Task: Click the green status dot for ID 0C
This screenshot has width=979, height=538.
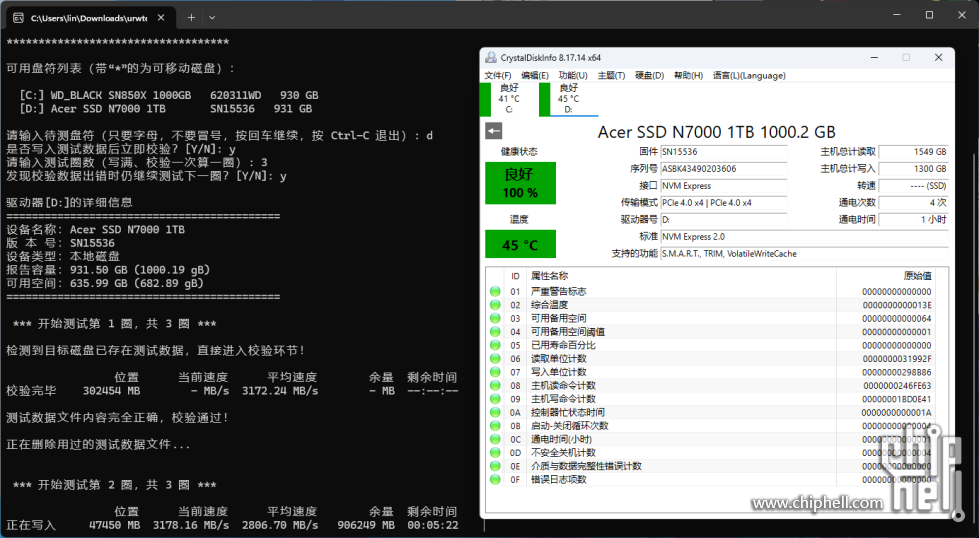Action: 495,439
